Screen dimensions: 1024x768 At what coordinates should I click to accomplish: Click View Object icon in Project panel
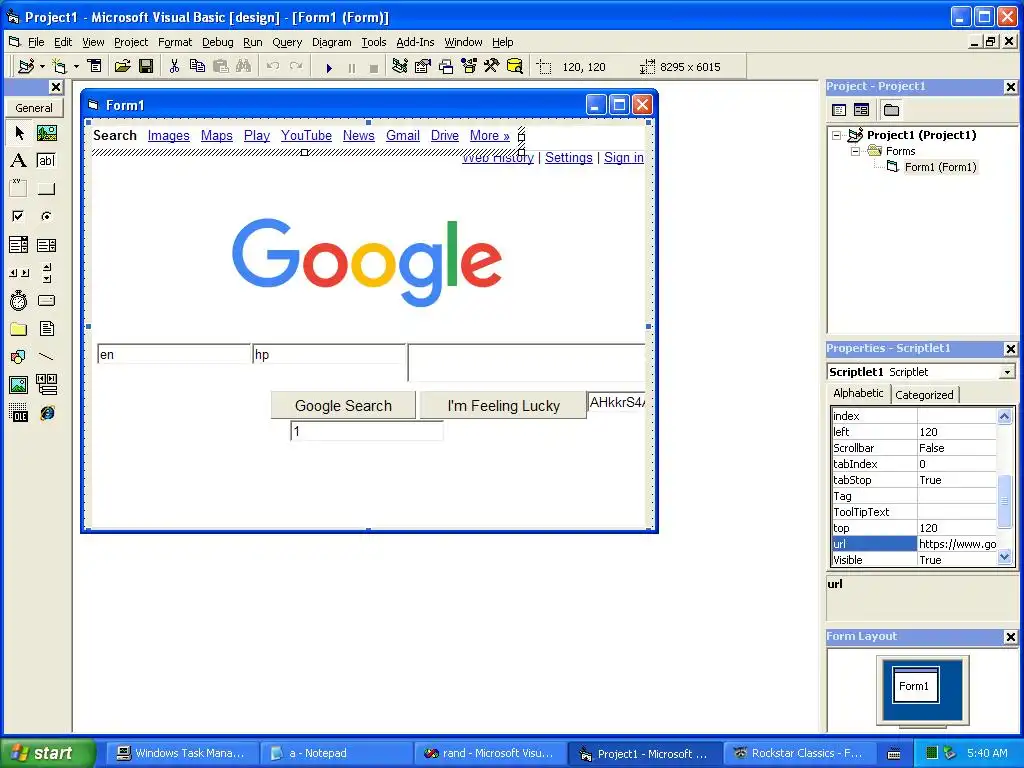861,110
